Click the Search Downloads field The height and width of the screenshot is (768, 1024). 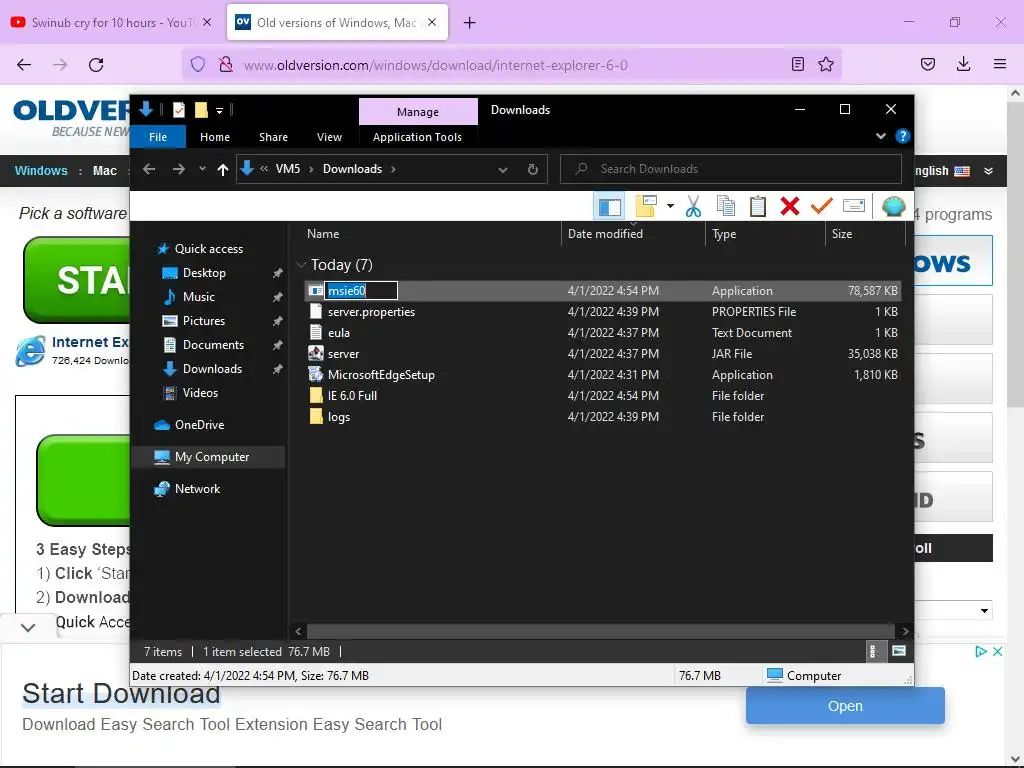pyautogui.click(x=731, y=169)
